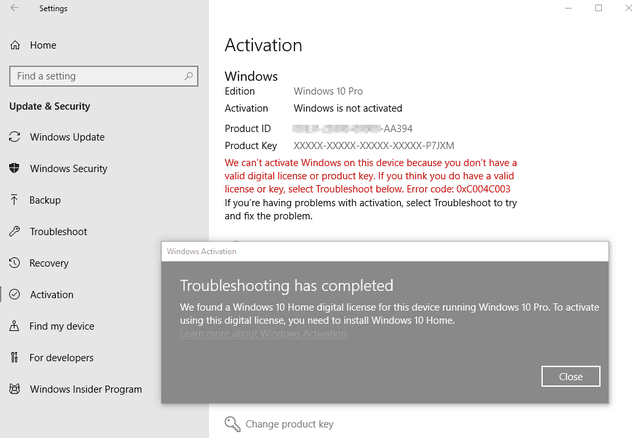Click the product key ending P7JXM
Image resolution: width=640 pixels, height=438 pixels.
(x=374, y=146)
